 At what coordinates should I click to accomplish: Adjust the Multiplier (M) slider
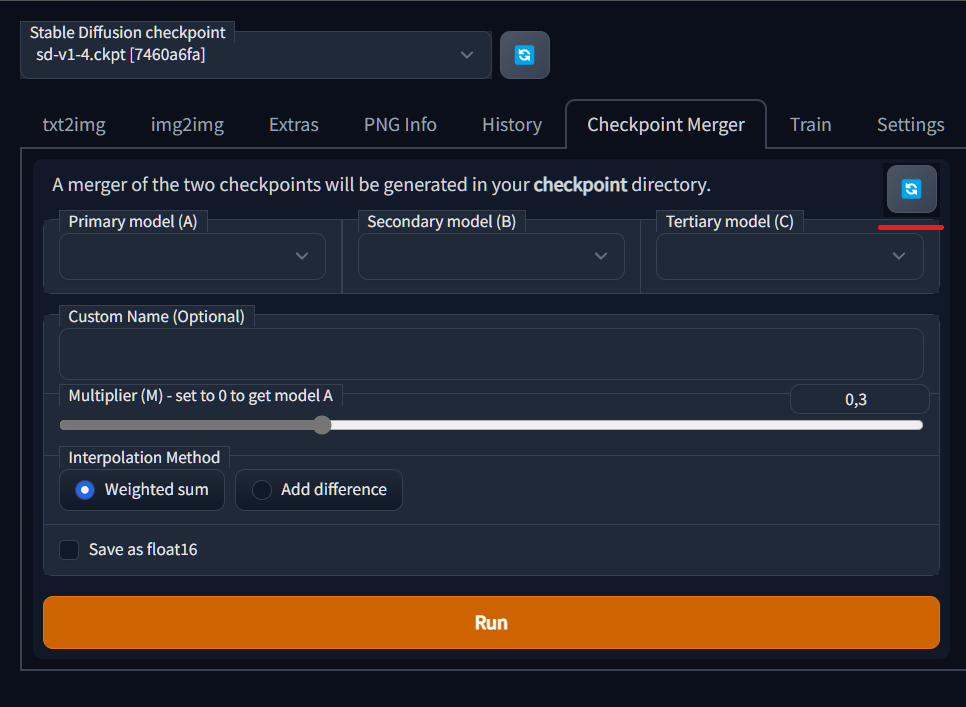click(322, 425)
